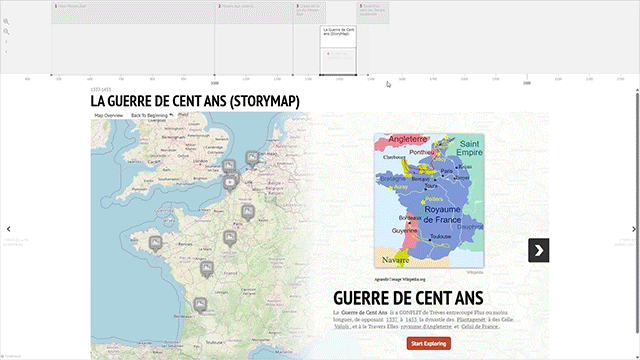Follow the Valois link
This screenshot has width=640, height=360.
click(x=342, y=327)
